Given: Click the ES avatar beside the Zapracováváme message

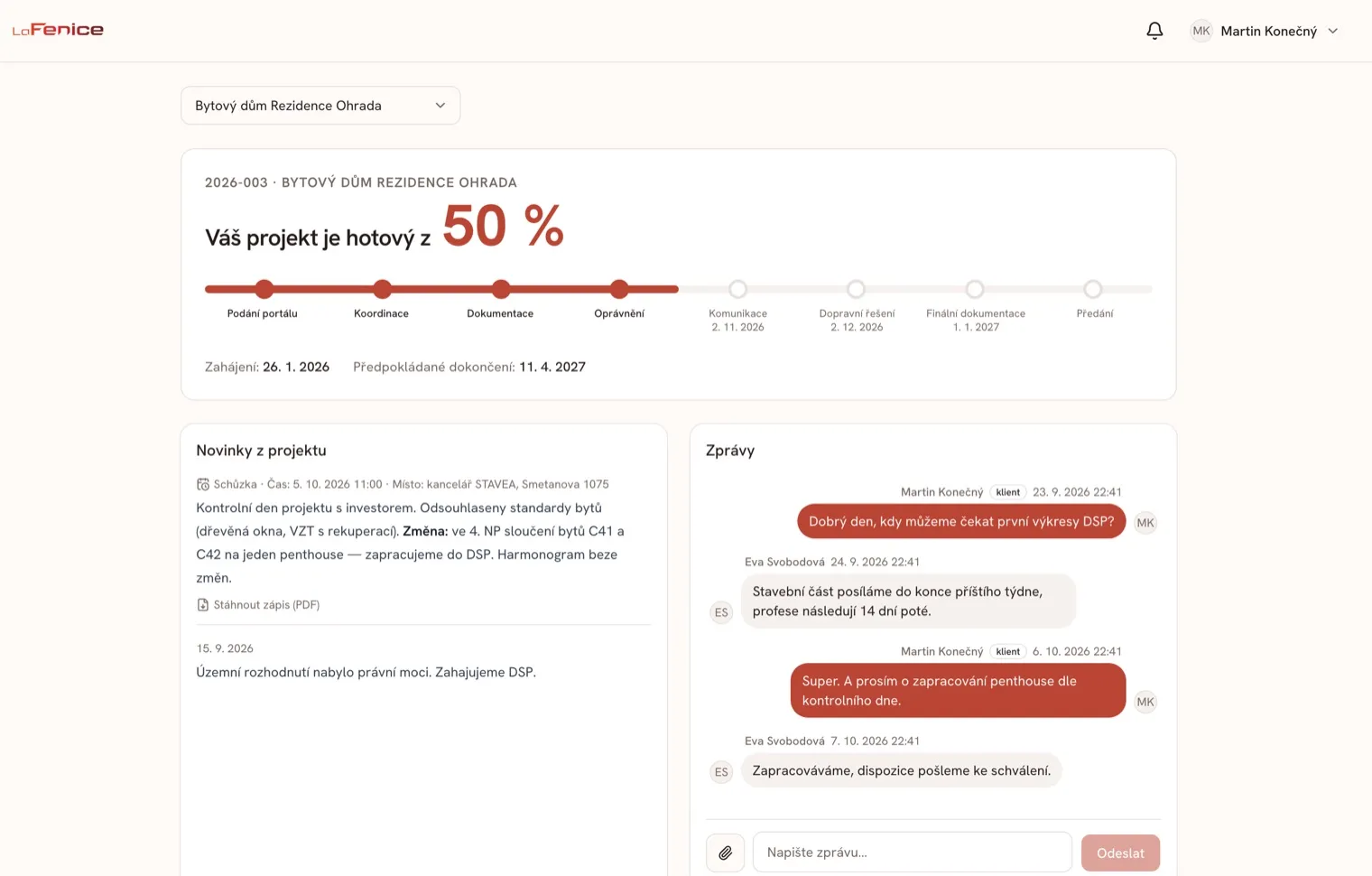Looking at the screenshot, I should click(x=721, y=772).
